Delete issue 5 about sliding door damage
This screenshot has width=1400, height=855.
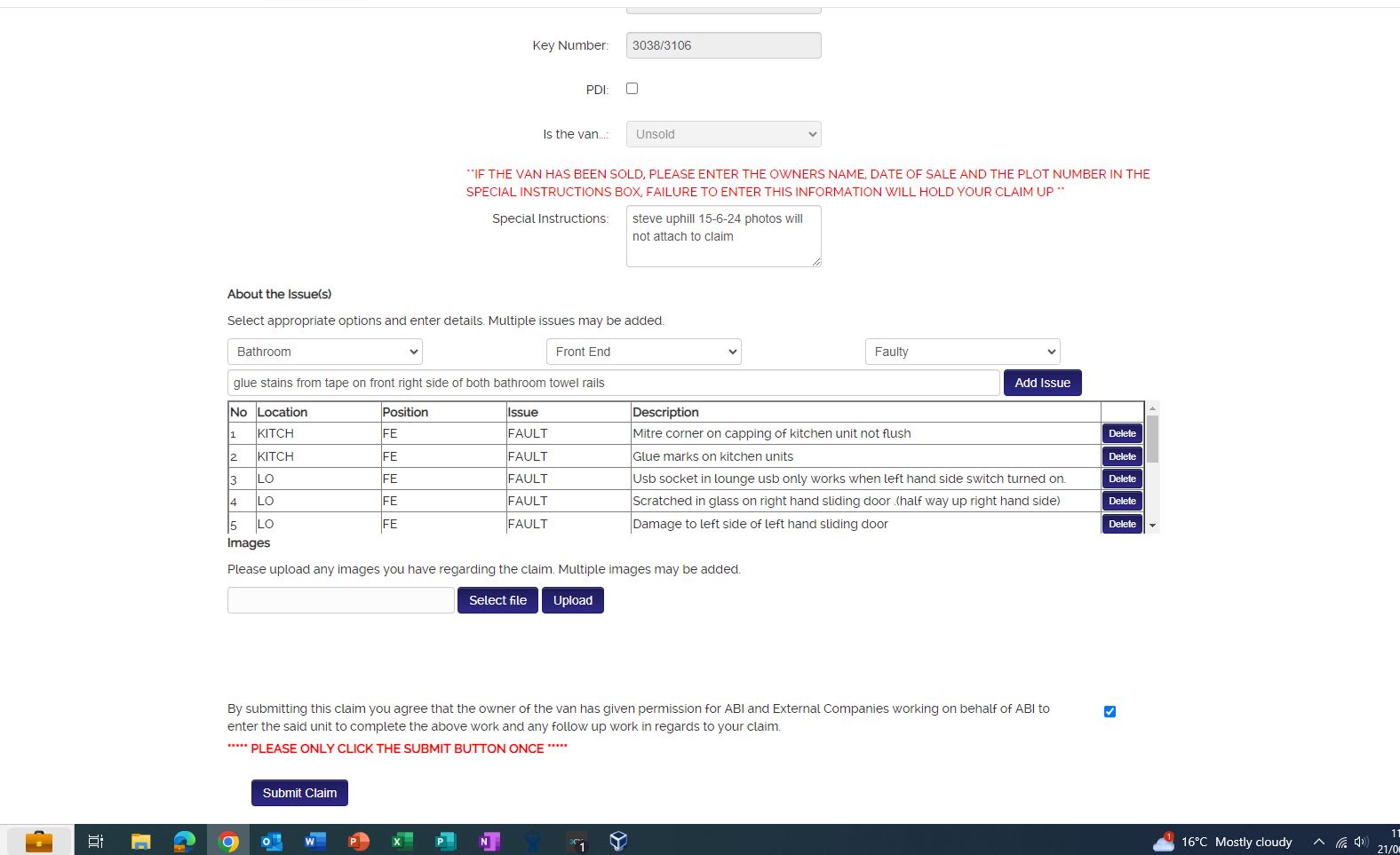click(x=1123, y=524)
